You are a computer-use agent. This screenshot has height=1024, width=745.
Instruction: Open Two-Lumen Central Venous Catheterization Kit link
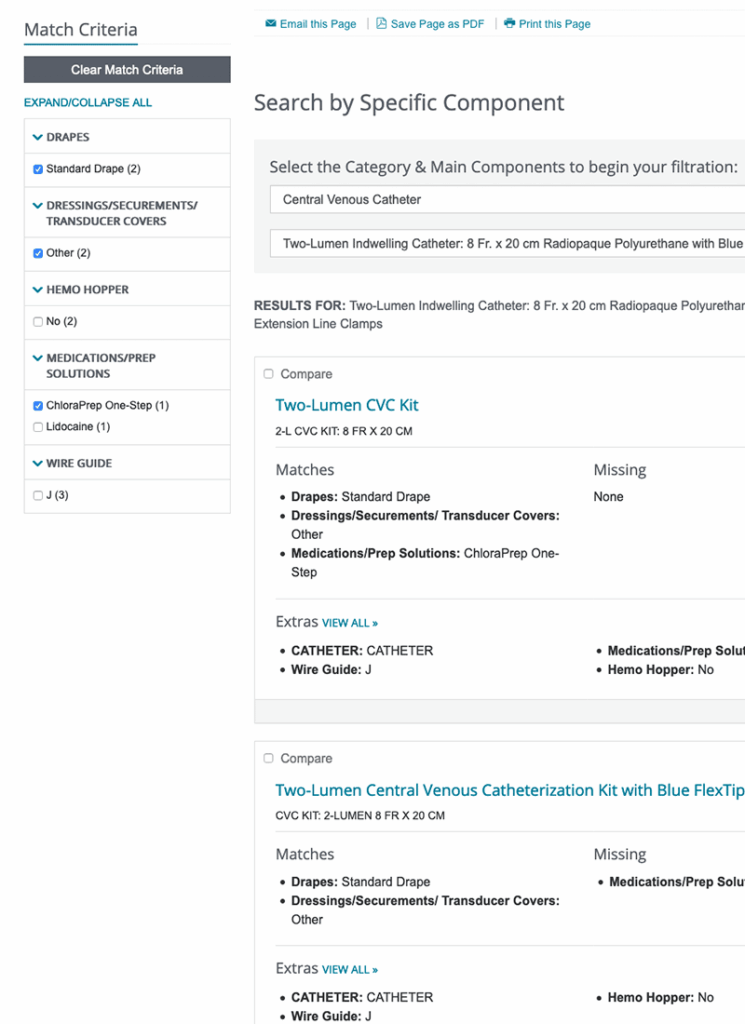tap(509, 790)
